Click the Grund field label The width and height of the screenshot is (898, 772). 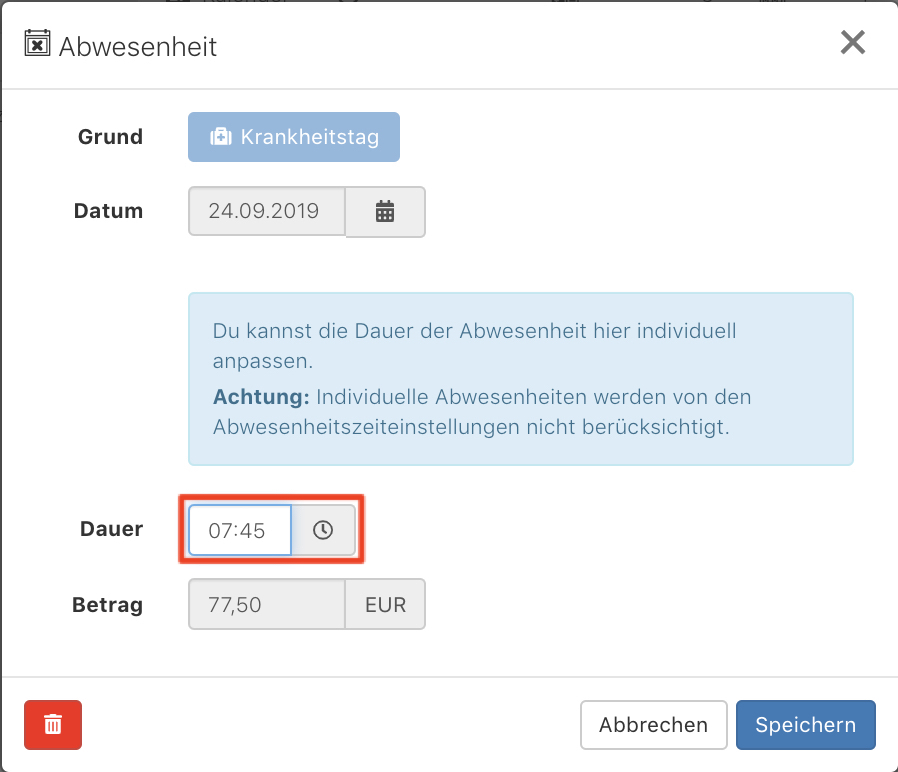pyautogui.click(x=110, y=137)
